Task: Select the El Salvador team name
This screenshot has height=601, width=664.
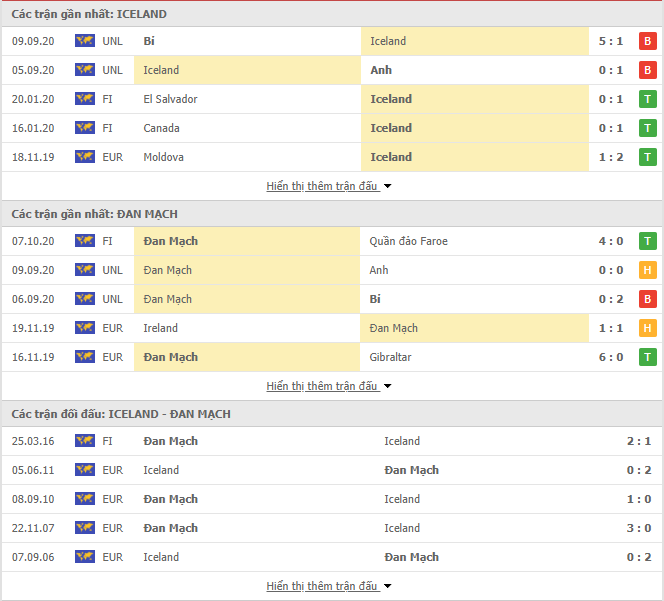Action: pyautogui.click(x=170, y=99)
